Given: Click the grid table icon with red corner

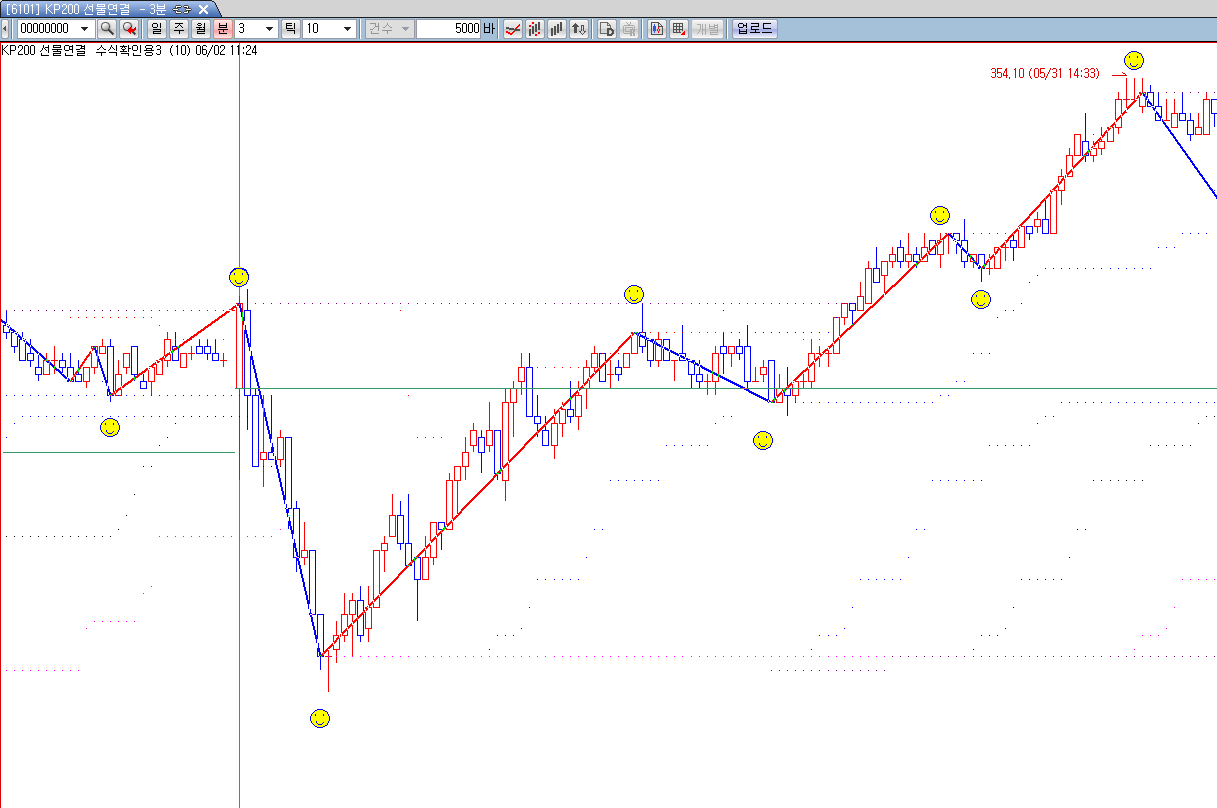Looking at the screenshot, I should [679, 29].
